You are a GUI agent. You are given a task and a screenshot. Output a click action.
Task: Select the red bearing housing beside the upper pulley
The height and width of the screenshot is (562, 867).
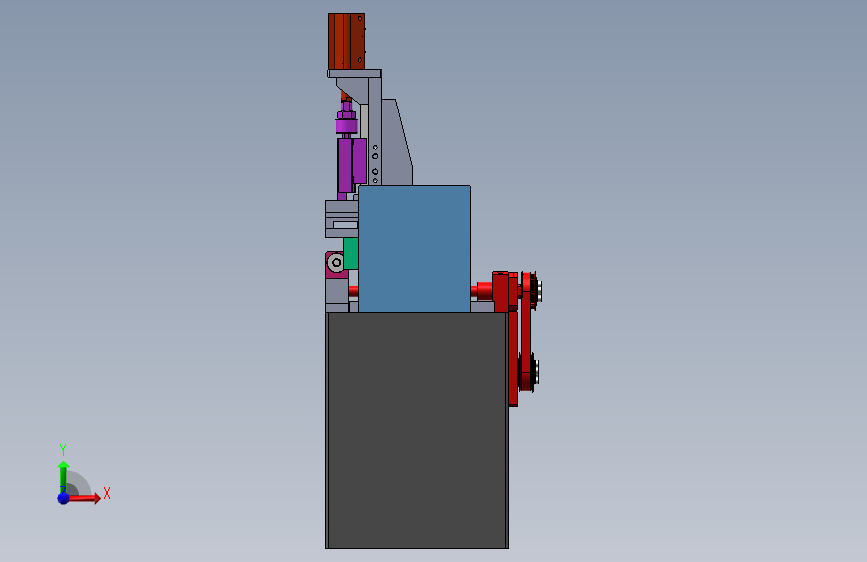pyautogui.click(x=502, y=292)
